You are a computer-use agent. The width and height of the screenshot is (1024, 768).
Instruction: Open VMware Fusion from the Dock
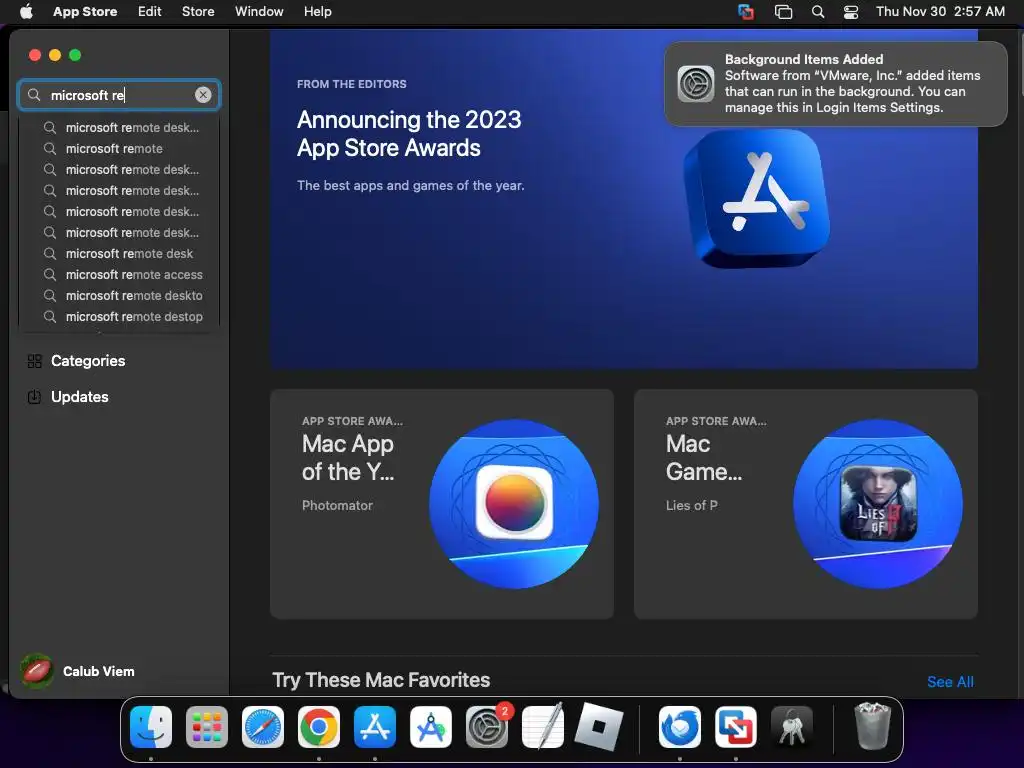tap(736, 727)
